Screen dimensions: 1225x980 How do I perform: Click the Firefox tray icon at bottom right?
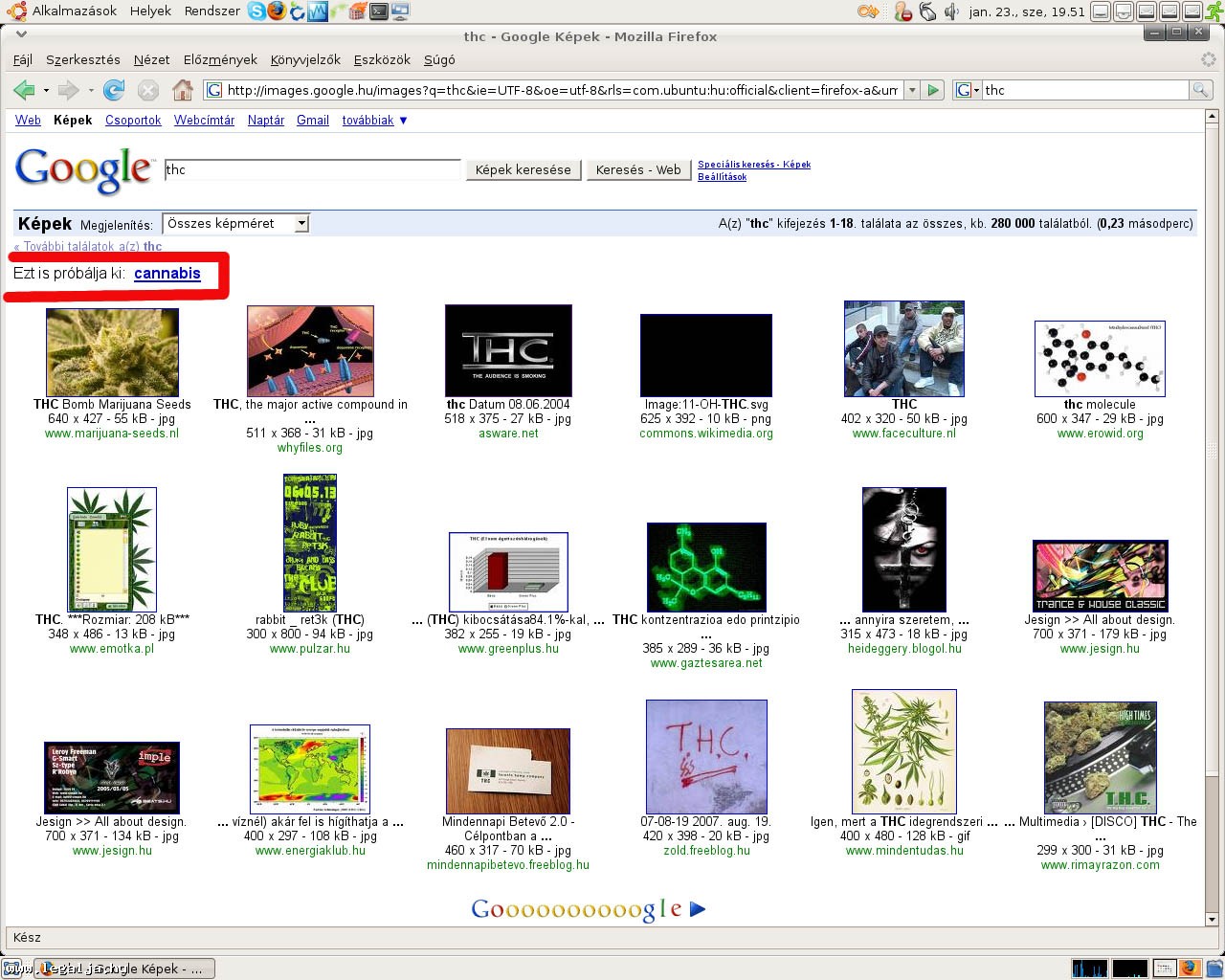[1189, 968]
